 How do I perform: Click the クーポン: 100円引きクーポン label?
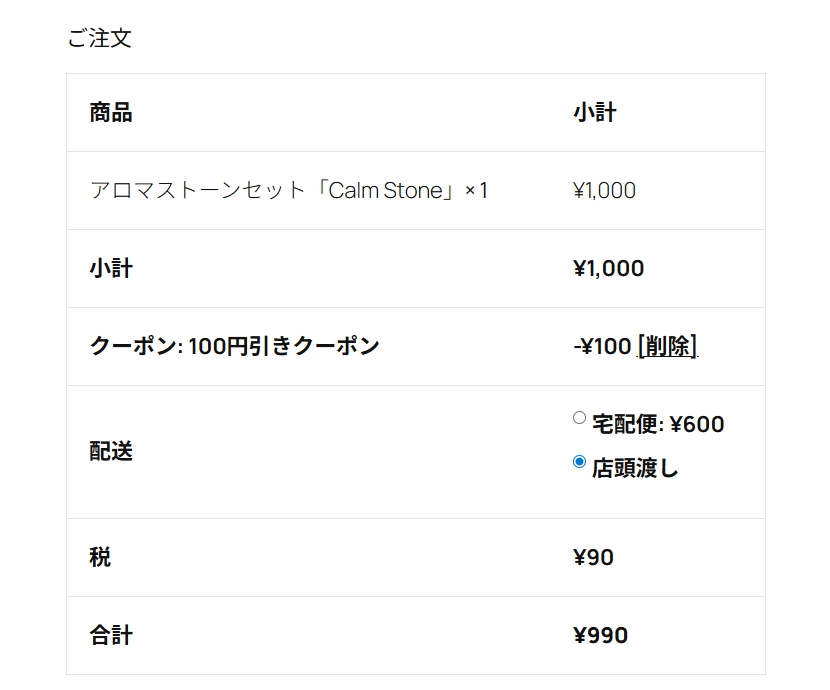click(x=234, y=347)
